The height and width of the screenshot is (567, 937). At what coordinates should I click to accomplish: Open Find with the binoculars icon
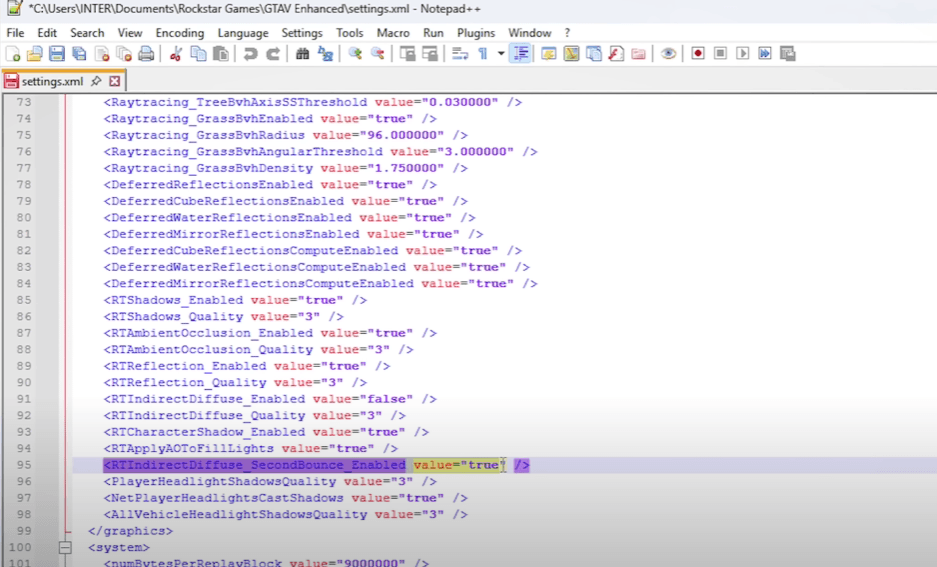pyautogui.click(x=303, y=54)
